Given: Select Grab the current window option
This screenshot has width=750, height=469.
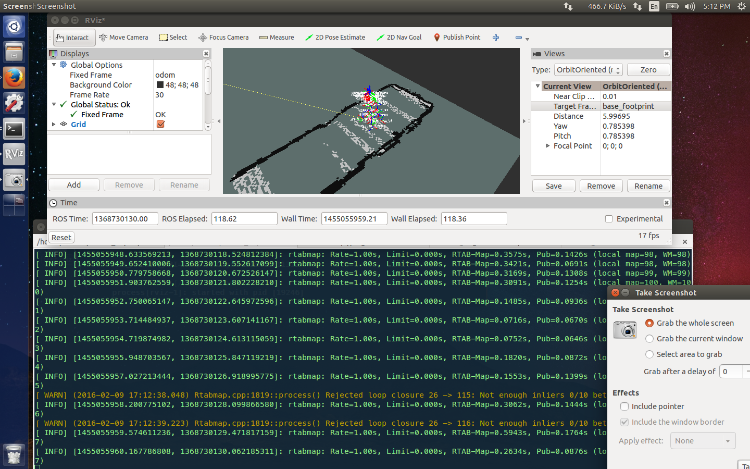Looking at the screenshot, I should 651,339.
